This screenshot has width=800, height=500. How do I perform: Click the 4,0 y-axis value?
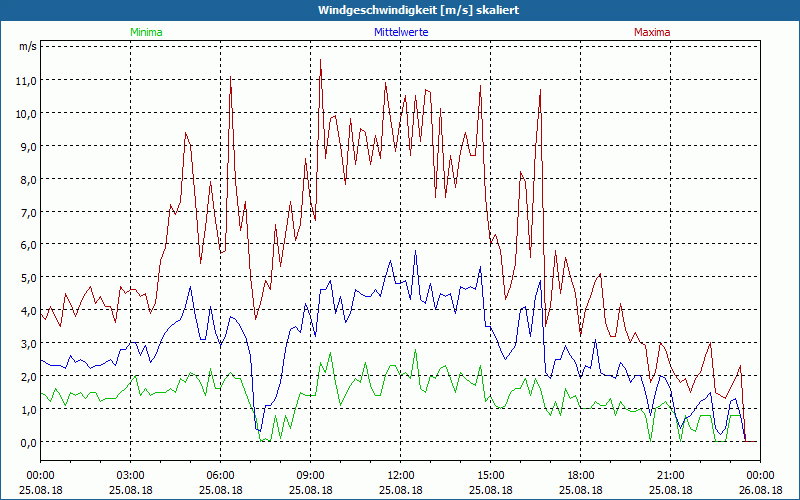(x=28, y=310)
